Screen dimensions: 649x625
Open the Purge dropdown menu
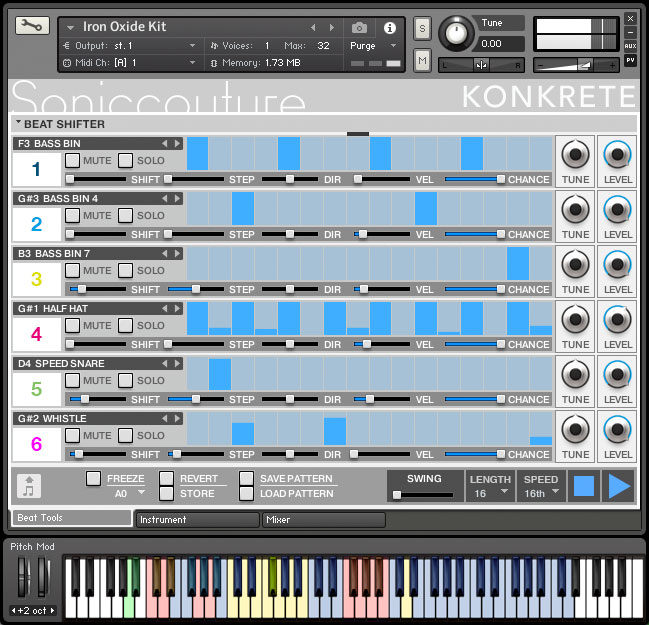(393, 46)
